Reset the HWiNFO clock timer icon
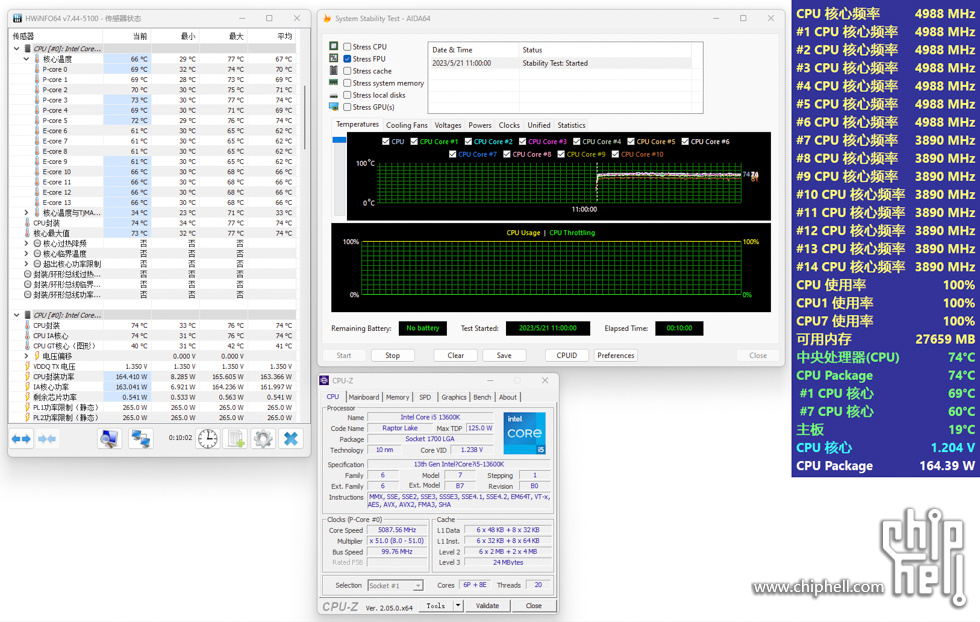Image resolution: width=980 pixels, height=622 pixels. [208, 439]
